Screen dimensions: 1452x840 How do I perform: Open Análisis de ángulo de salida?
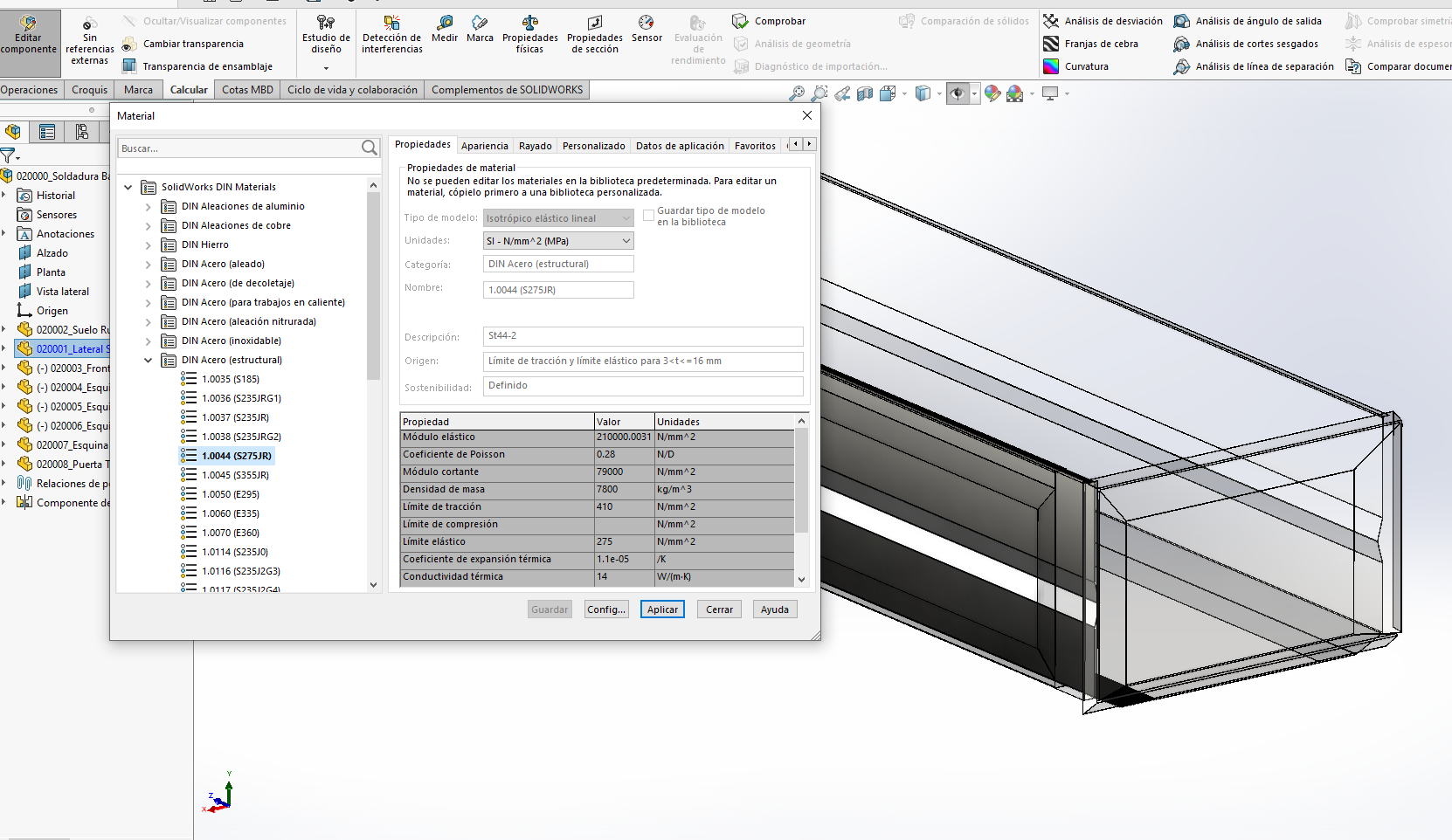(1248, 21)
